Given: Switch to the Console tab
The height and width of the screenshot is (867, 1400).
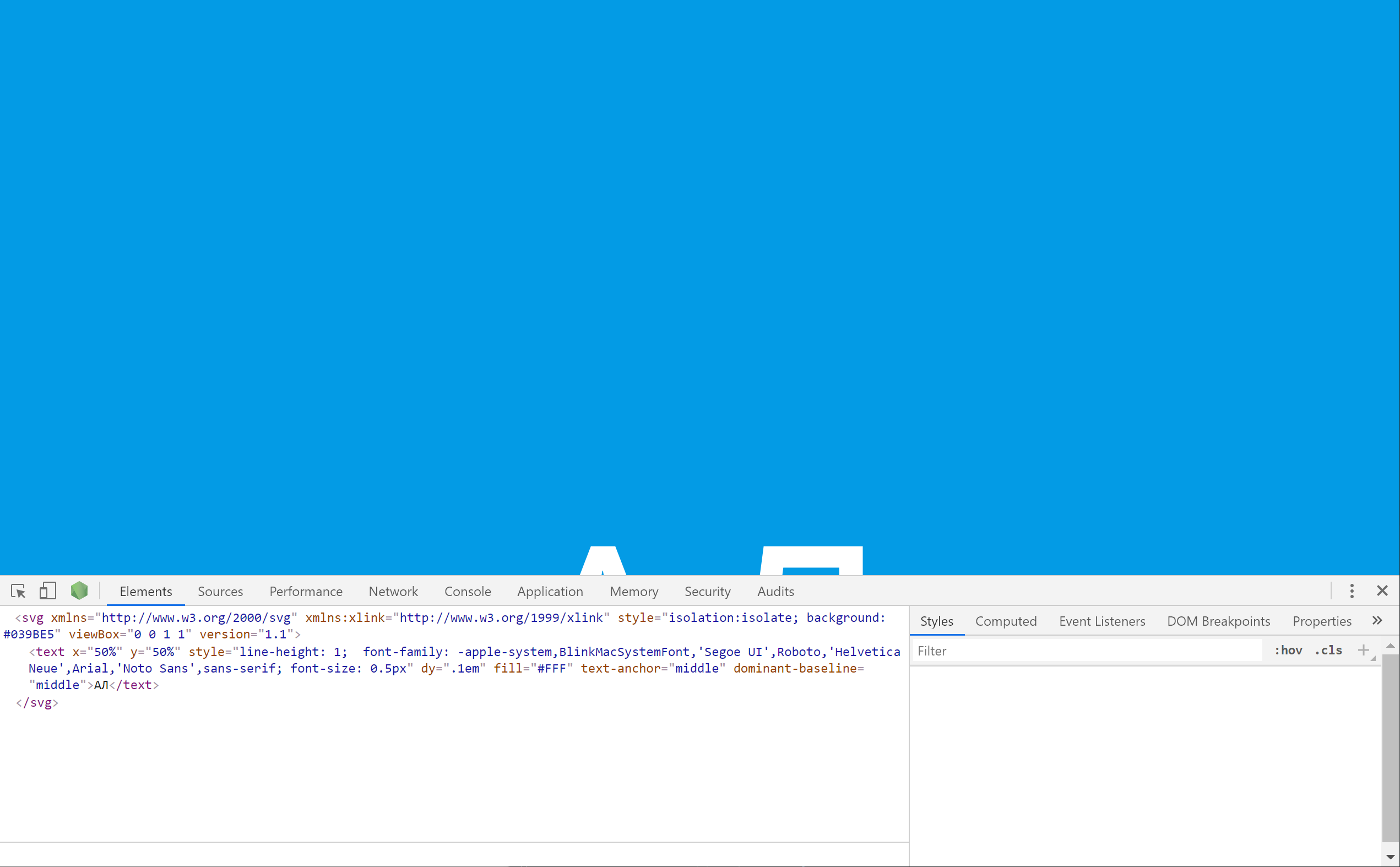Looking at the screenshot, I should [467, 591].
